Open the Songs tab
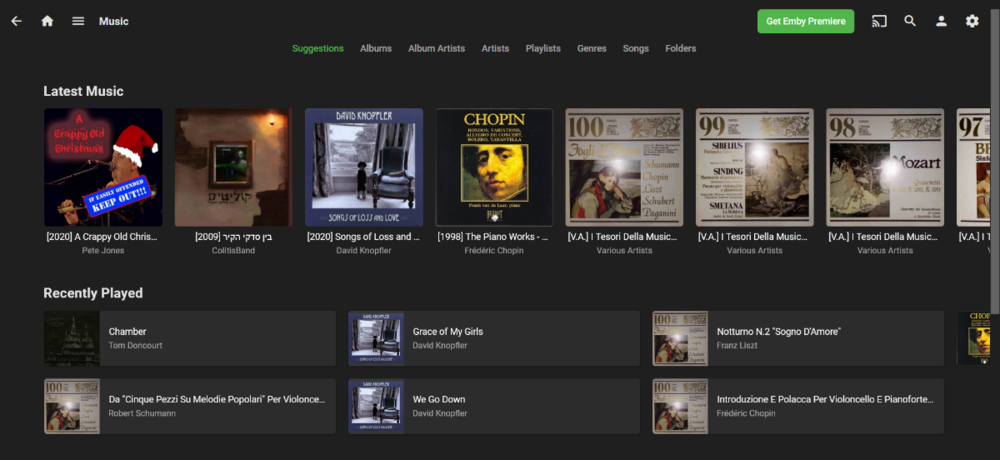The height and width of the screenshot is (460, 1000). [636, 48]
